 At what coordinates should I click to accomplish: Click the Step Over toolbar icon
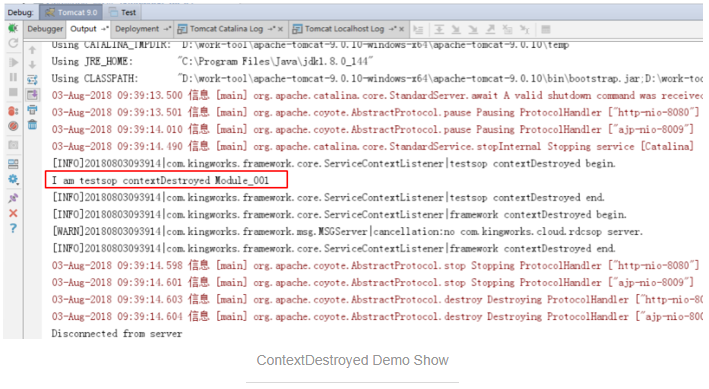pyautogui.click(x=439, y=29)
